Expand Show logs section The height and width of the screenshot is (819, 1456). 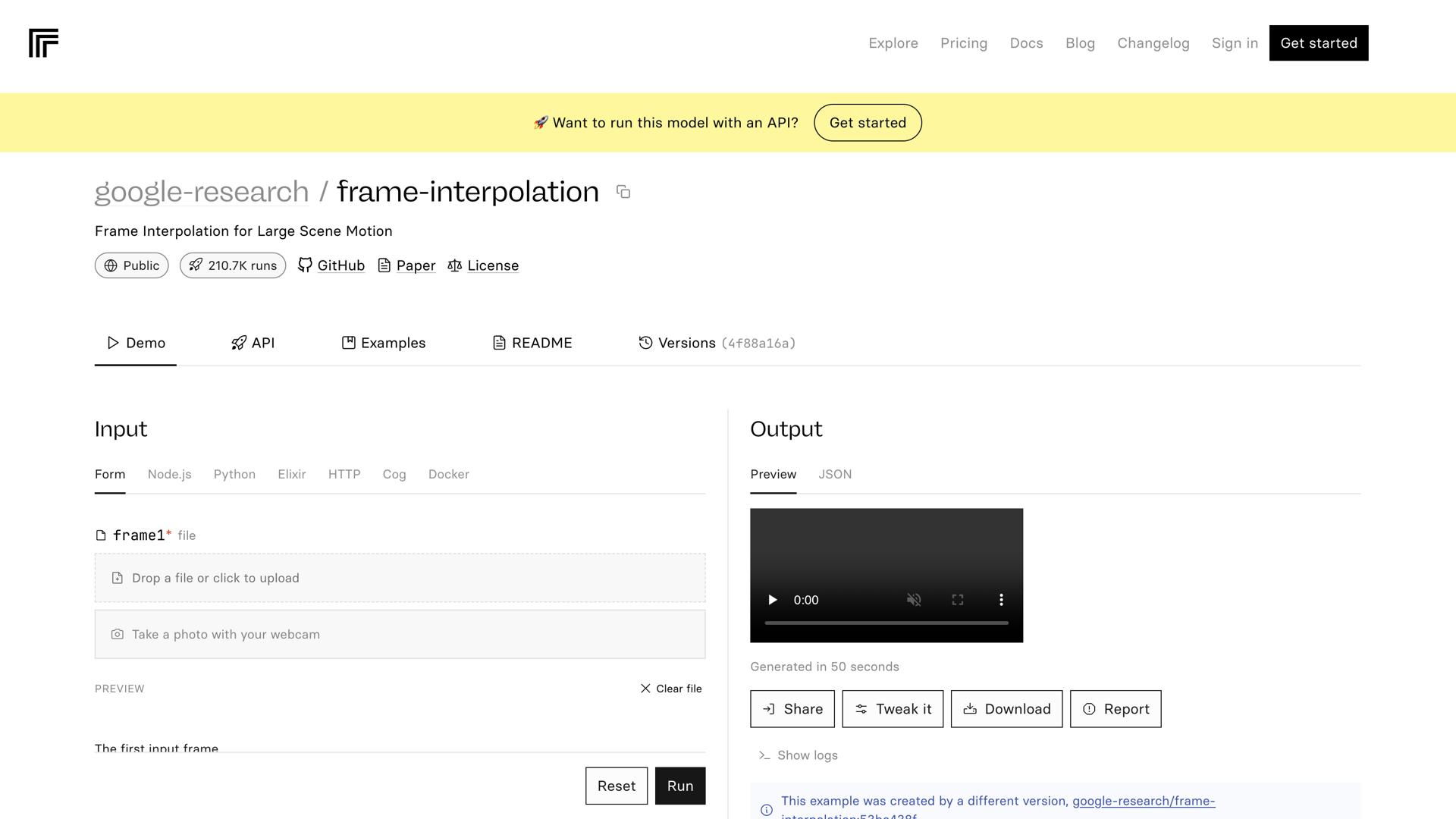coord(798,755)
